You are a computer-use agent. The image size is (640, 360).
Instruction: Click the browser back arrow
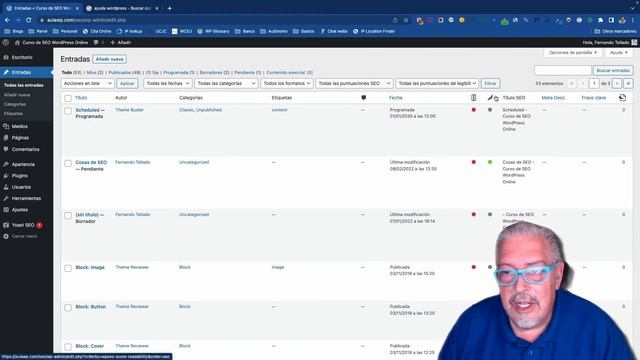[x=7, y=20]
